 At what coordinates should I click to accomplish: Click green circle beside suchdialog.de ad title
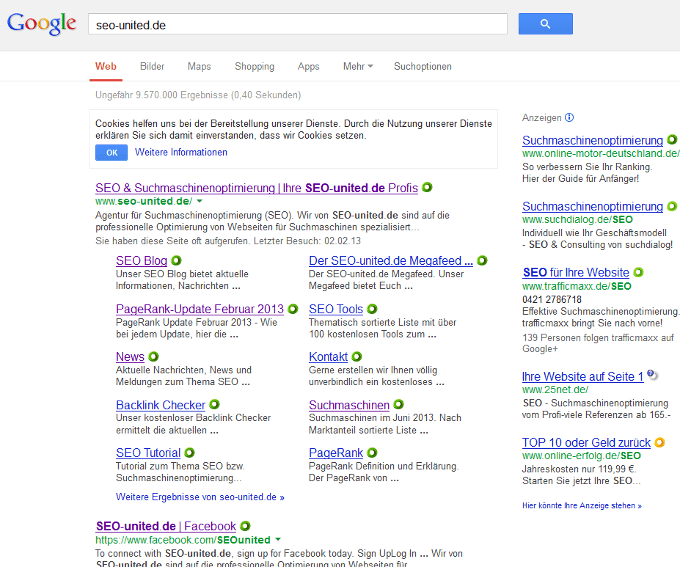pyautogui.click(x=672, y=206)
